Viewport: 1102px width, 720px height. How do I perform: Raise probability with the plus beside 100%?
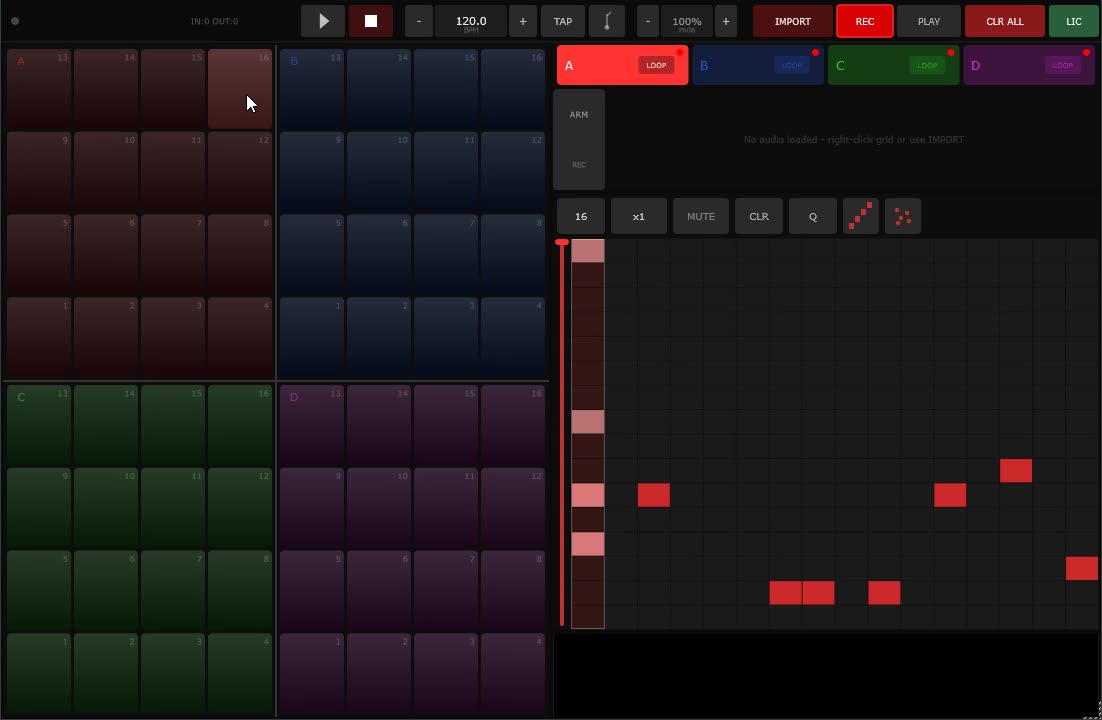(726, 21)
